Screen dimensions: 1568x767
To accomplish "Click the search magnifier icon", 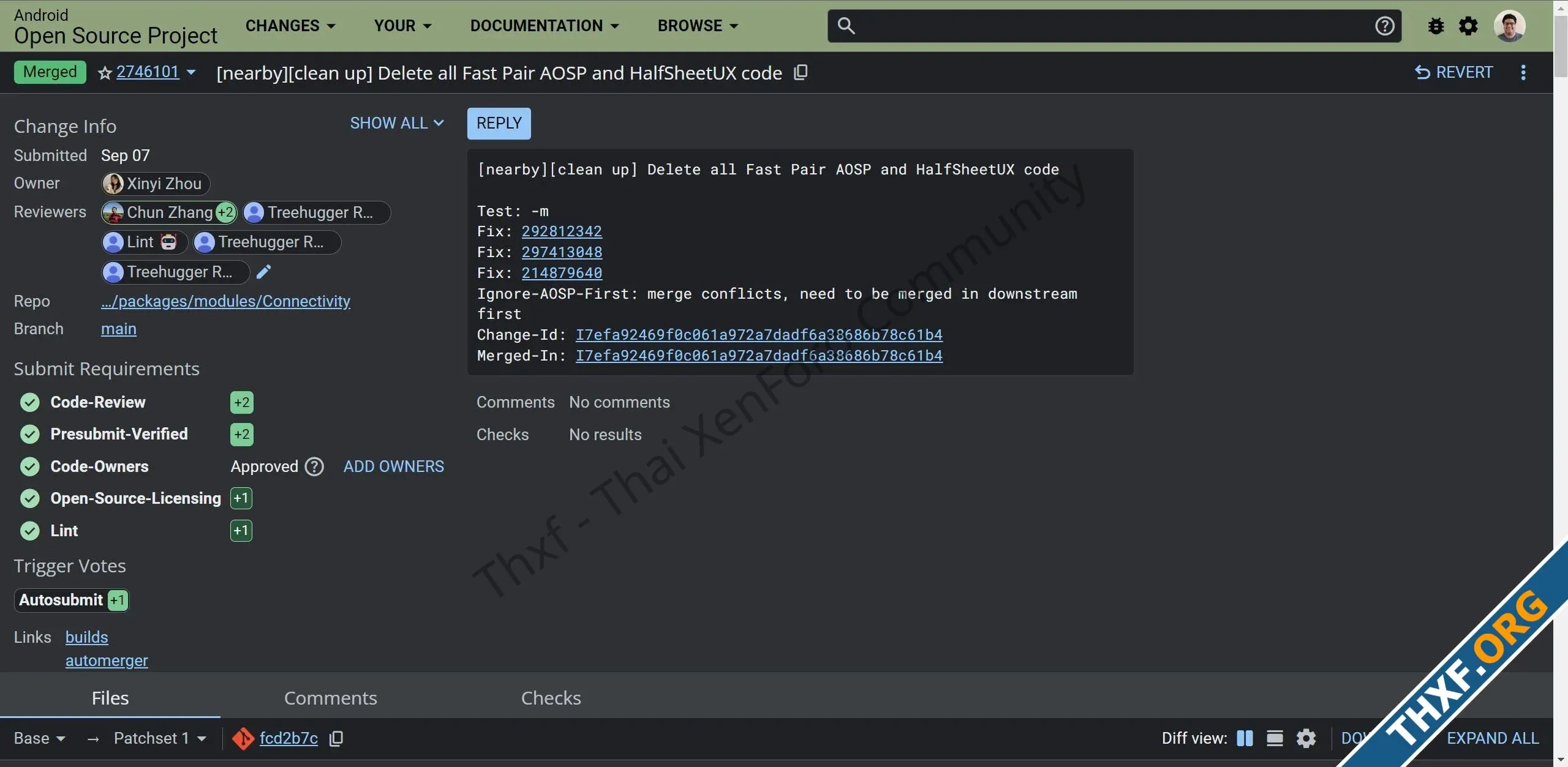I will (846, 26).
